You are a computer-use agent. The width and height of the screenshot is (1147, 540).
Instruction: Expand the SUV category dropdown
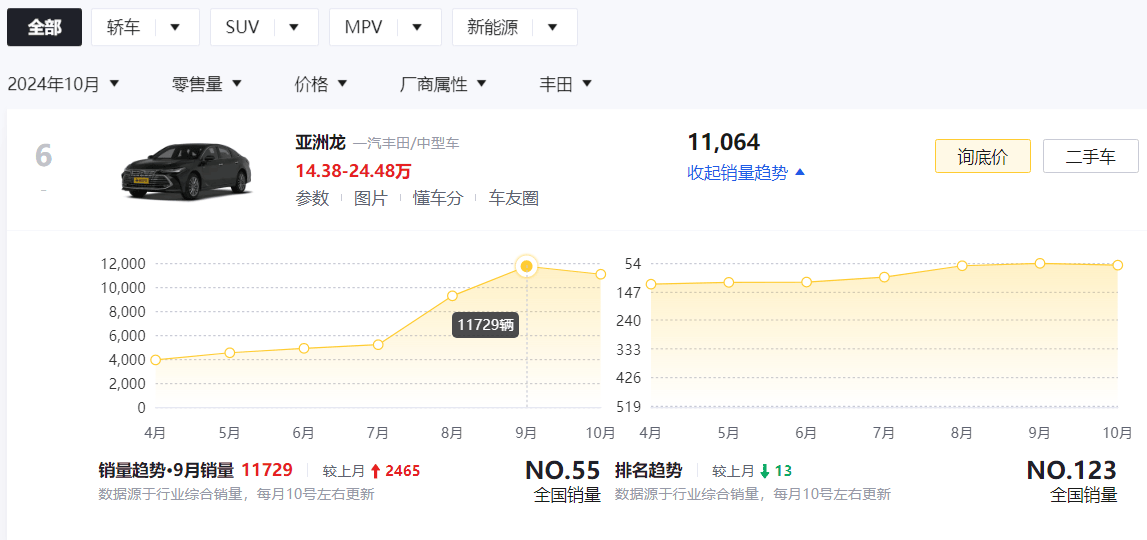[294, 27]
